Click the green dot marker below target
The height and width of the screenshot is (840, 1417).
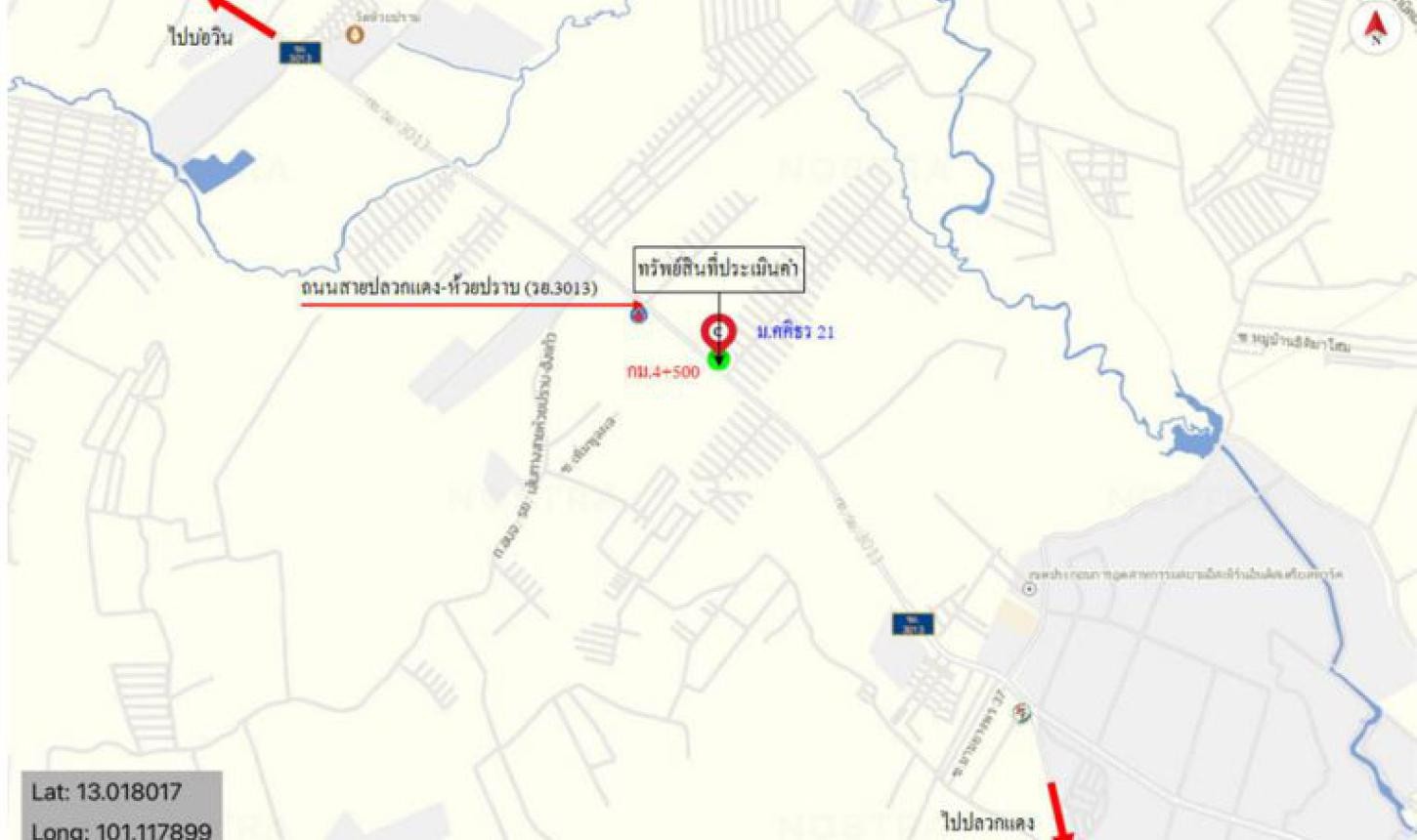pyautogui.click(x=718, y=360)
